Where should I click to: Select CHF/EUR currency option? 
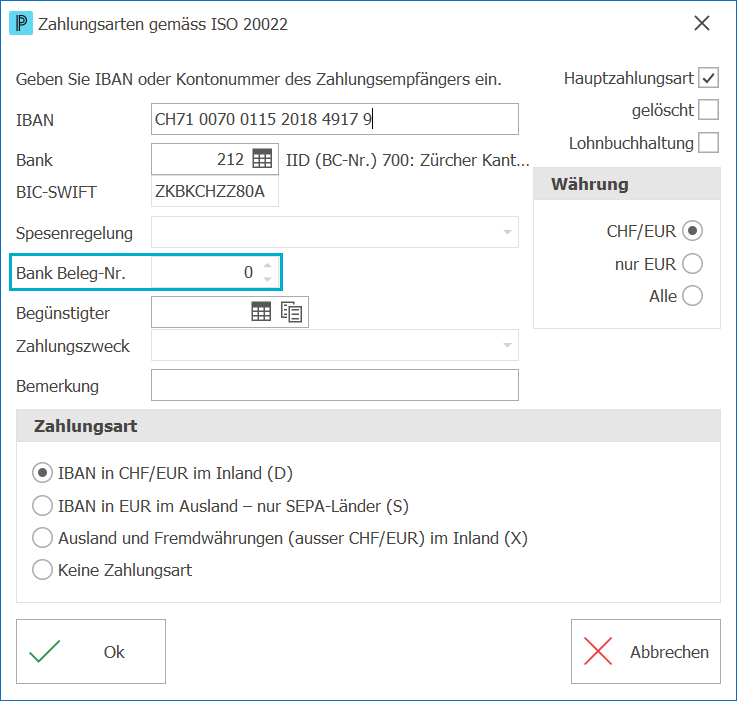pos(692,231)
